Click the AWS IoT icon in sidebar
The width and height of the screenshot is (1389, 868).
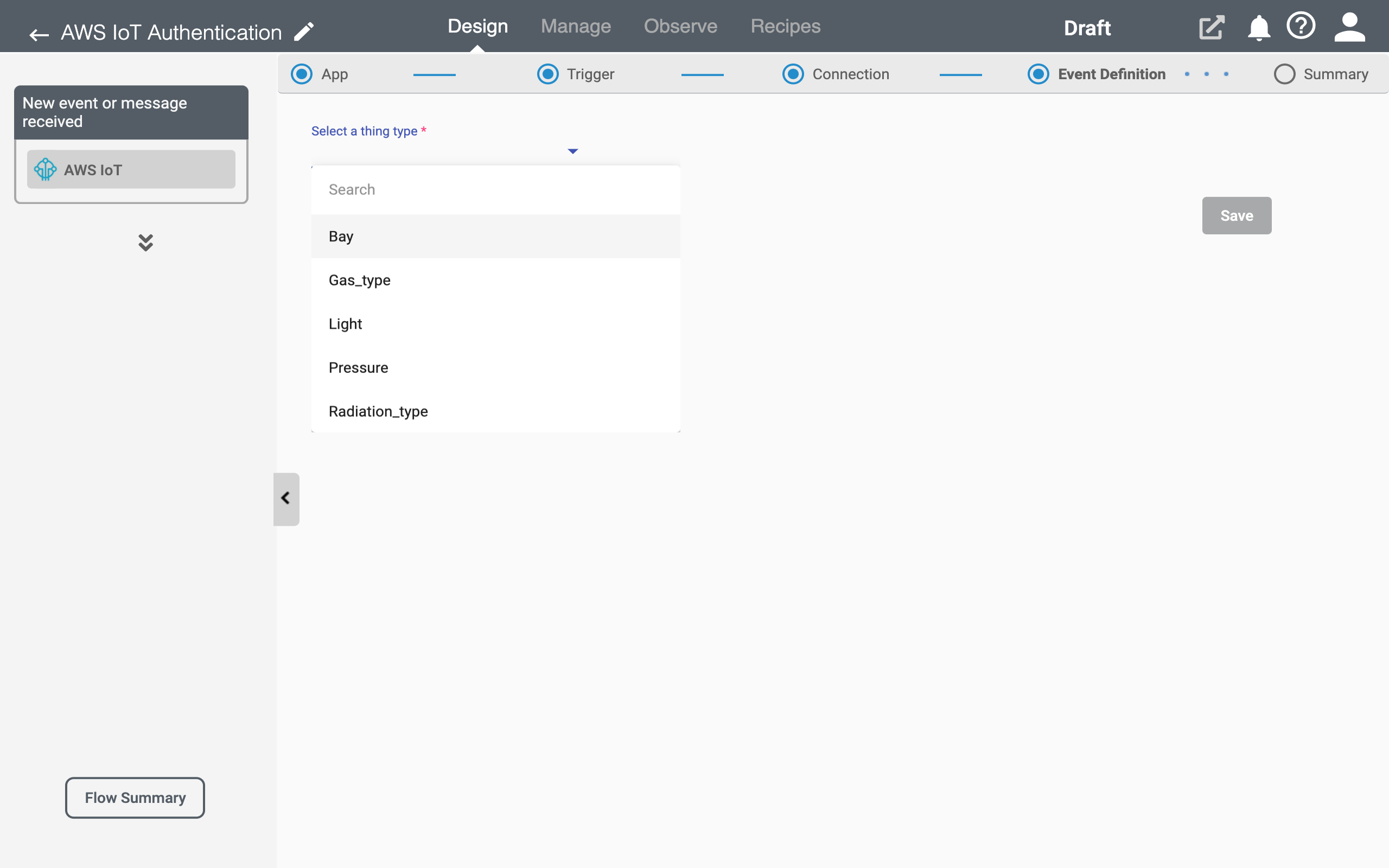pos(45,169)
